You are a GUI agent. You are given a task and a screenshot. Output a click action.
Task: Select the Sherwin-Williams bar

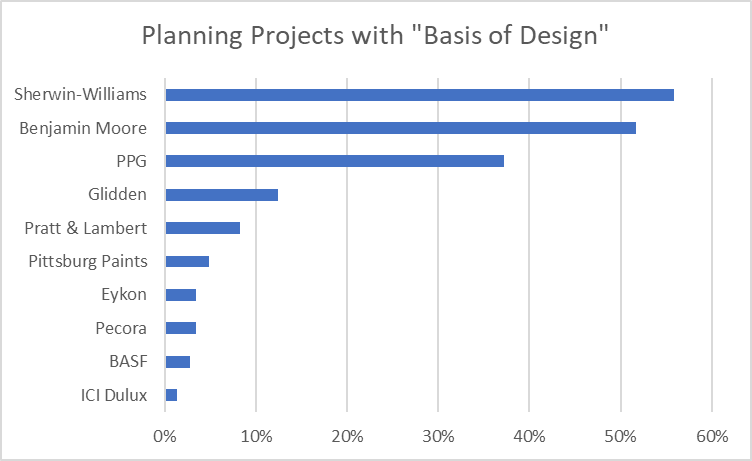coord(419,95)
